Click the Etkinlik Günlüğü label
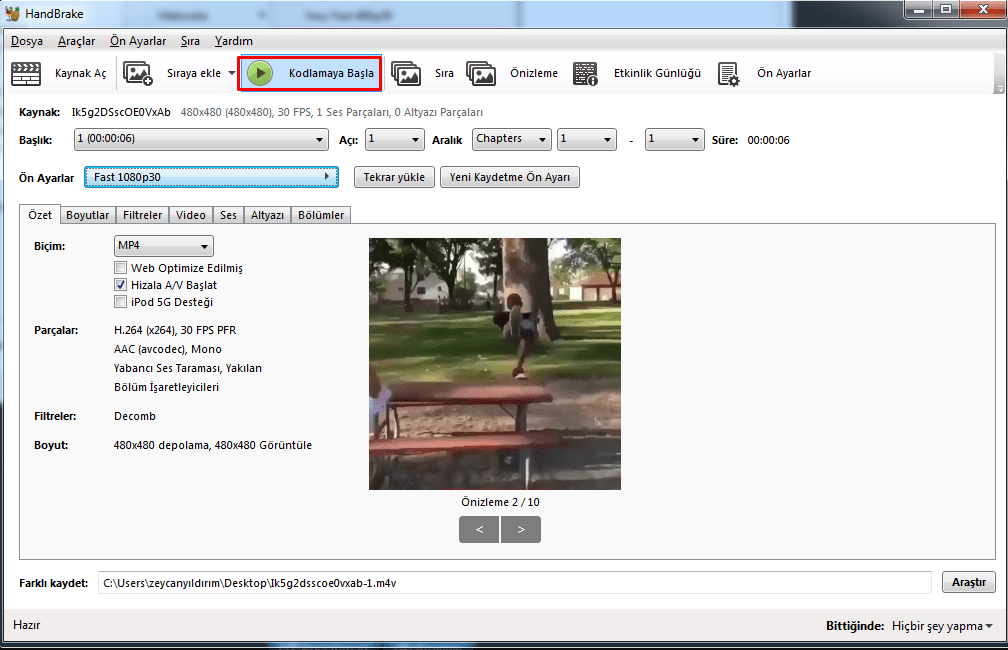1008x650 pixels. 657,73
